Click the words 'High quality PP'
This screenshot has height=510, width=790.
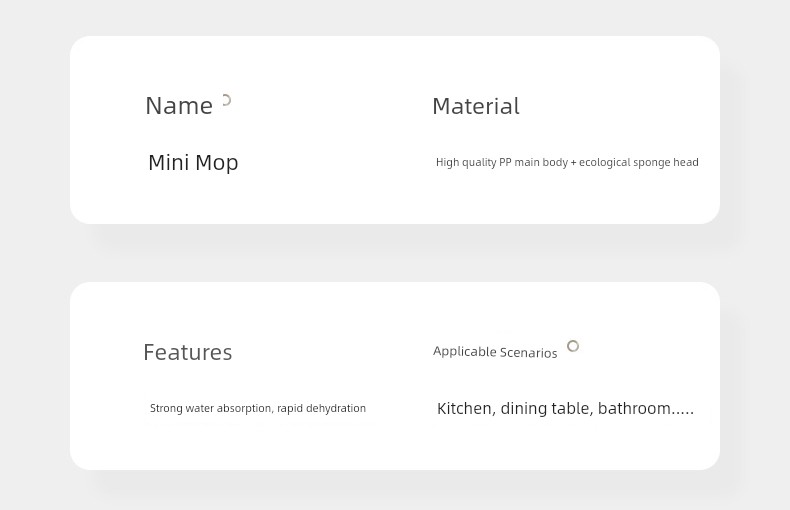(x=474, y=162)
